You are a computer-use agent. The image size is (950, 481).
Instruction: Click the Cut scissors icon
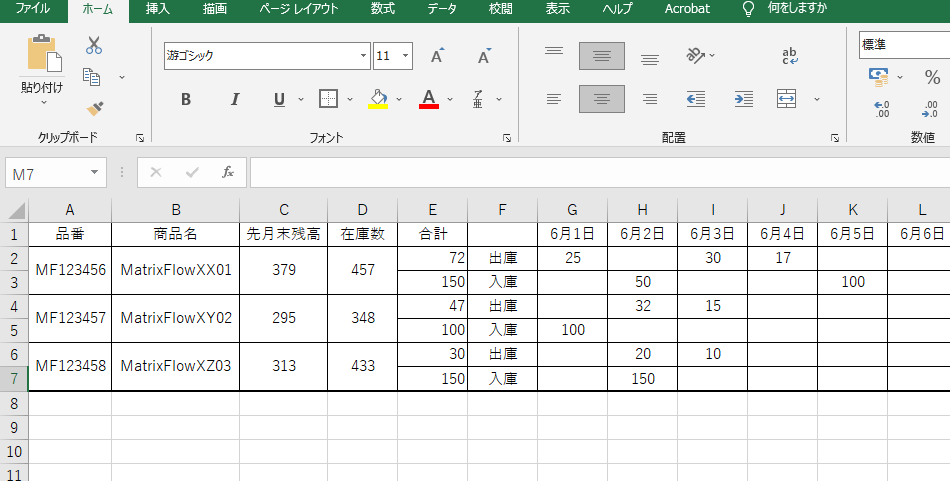click(x=94, y=45)
